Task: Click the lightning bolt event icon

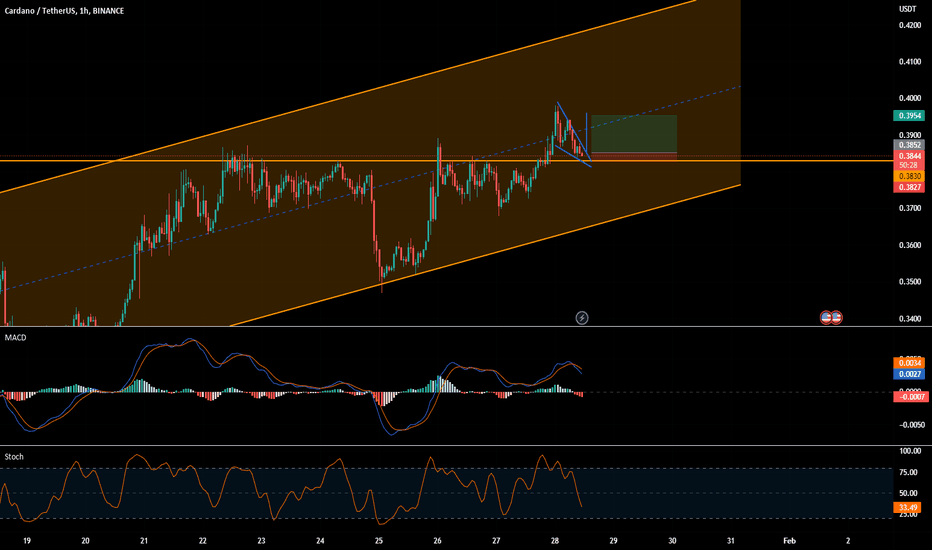Action: pos(582,318)
